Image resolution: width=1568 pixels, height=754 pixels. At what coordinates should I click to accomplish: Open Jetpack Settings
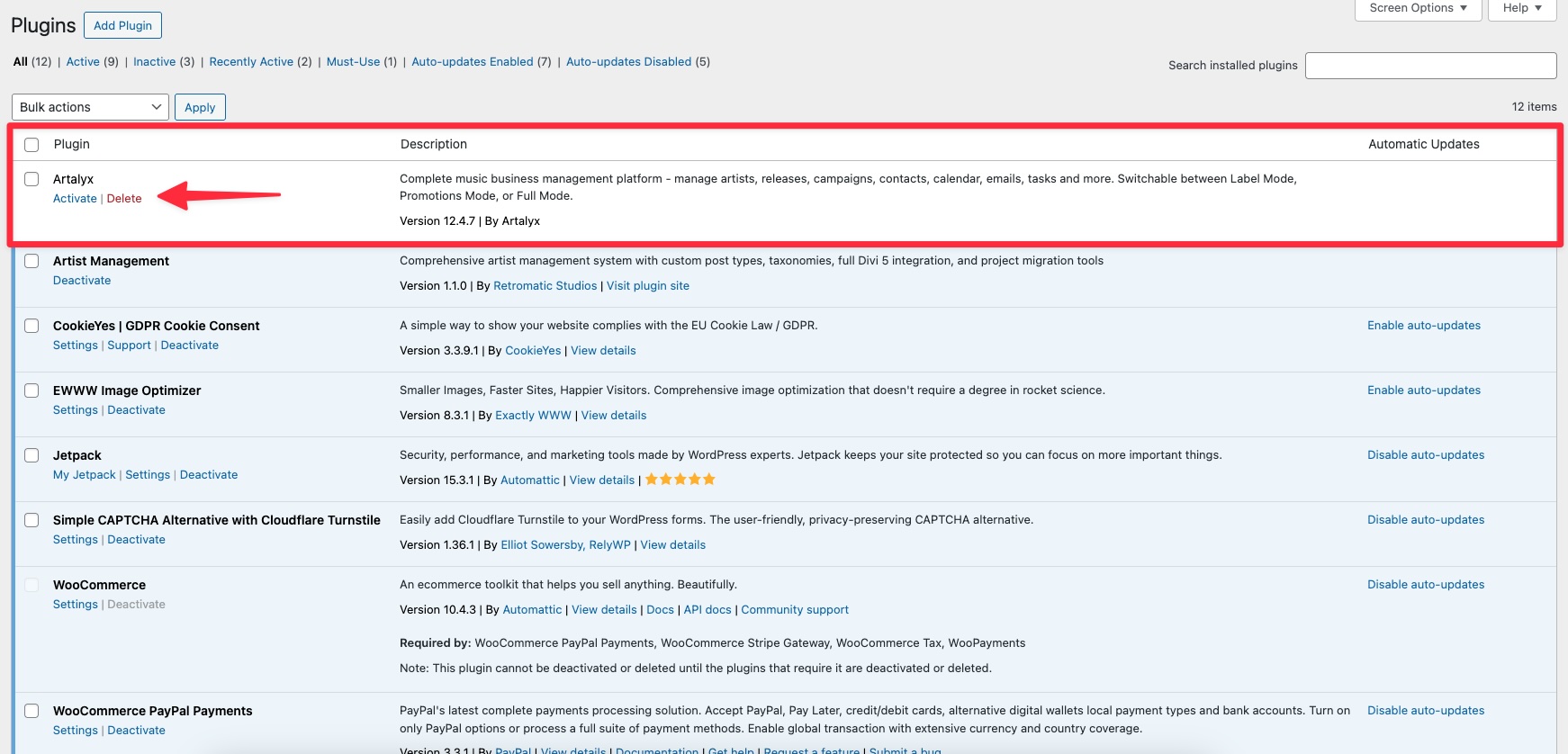[x=148, y=475]
